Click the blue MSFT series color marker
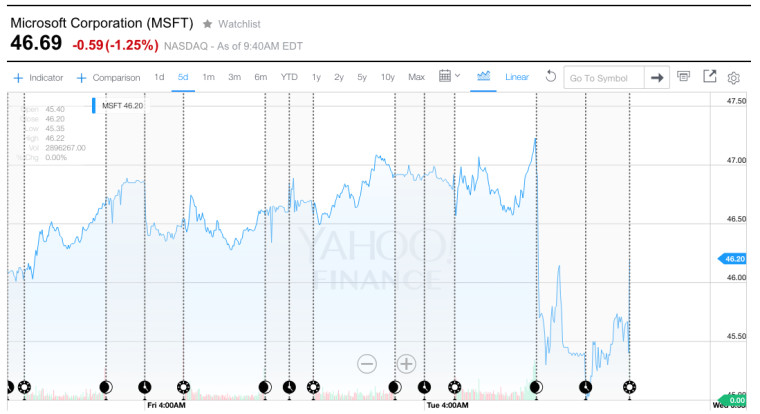 tap(95, 105)
